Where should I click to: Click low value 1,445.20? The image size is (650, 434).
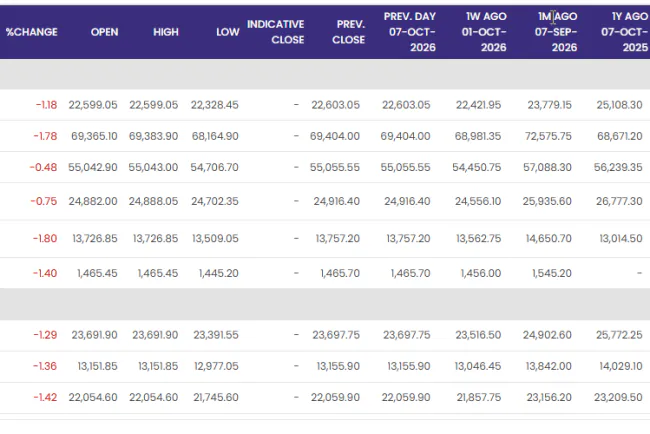pos(218,273)
